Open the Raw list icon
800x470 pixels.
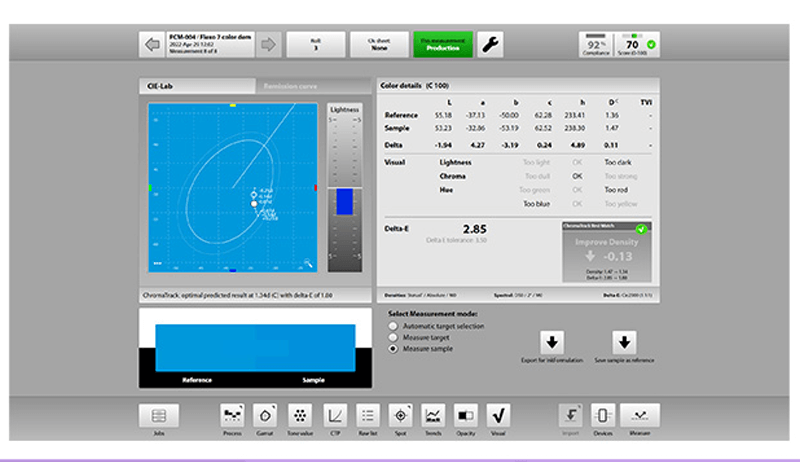pos(367,416)
